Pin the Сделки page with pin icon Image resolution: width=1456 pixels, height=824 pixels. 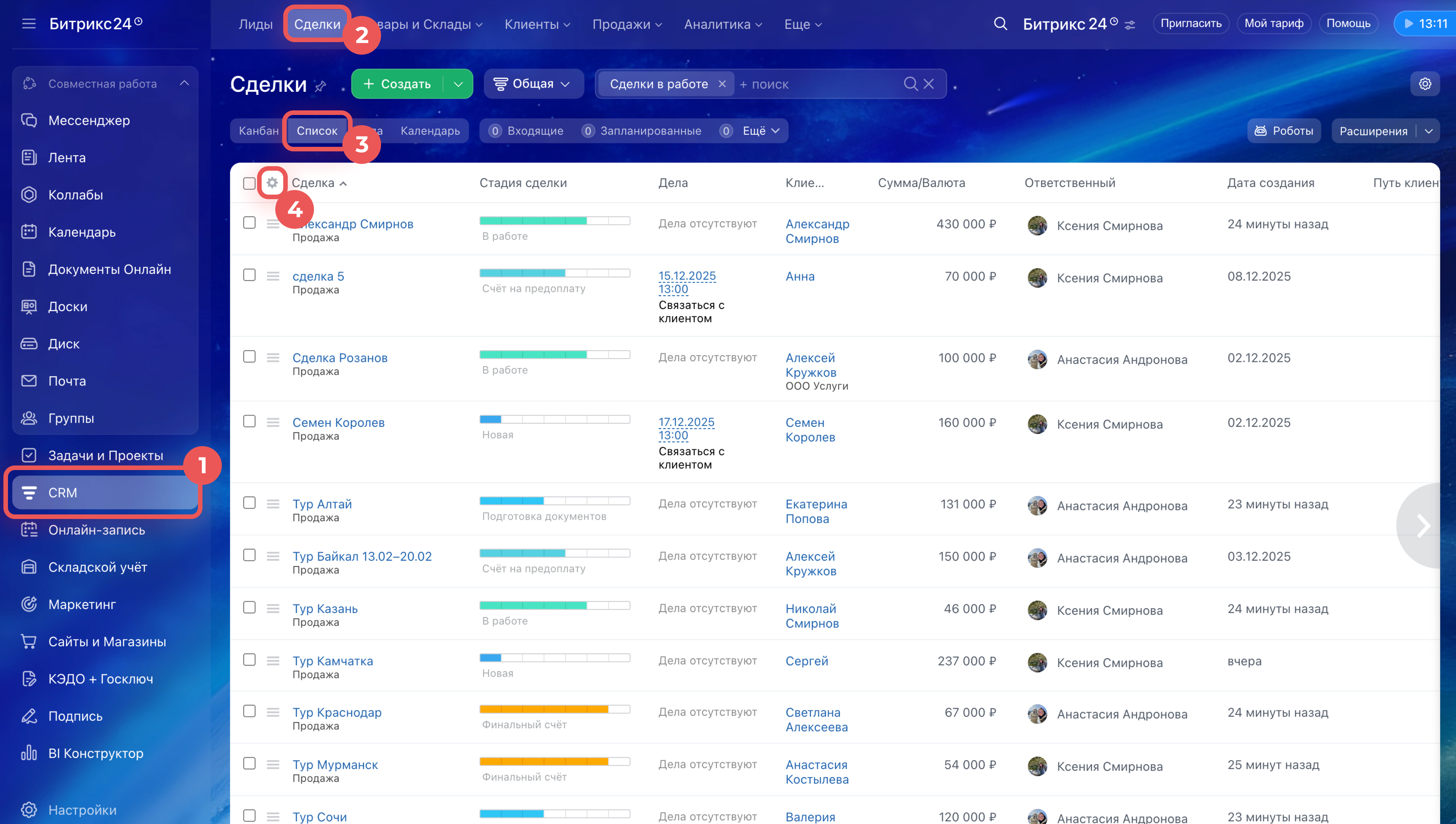click(321, 86)
